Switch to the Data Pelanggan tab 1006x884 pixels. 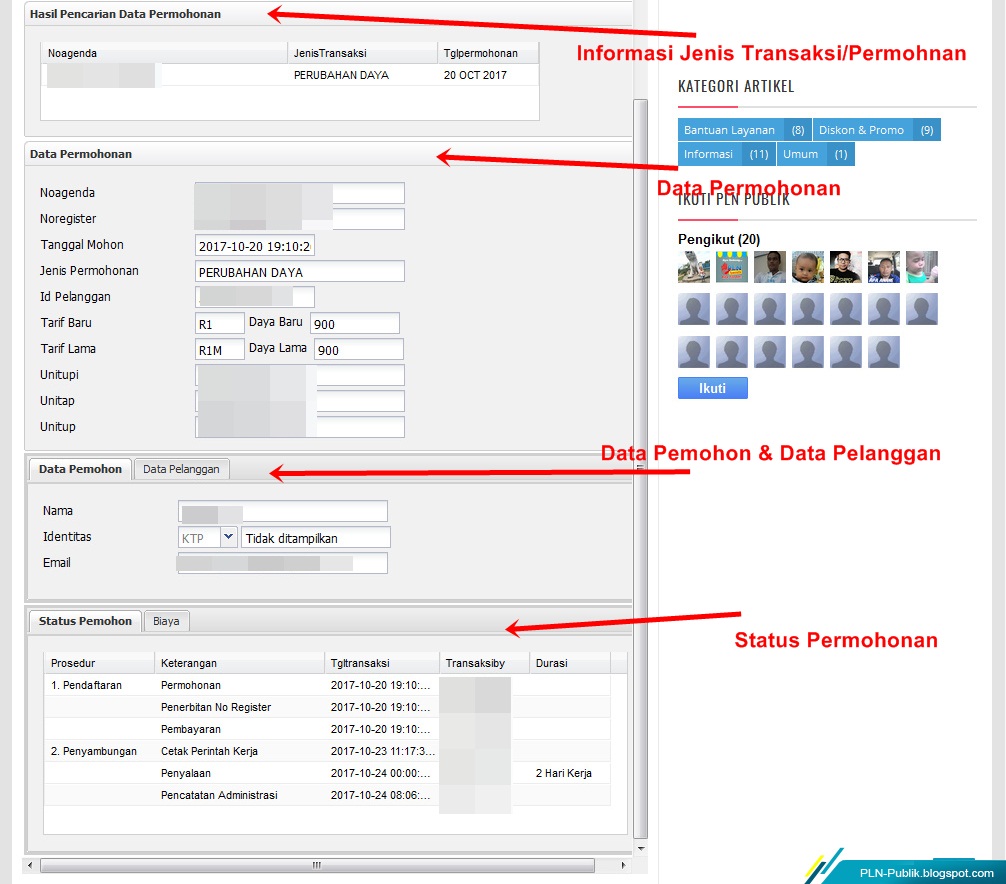tap(181, 468)
